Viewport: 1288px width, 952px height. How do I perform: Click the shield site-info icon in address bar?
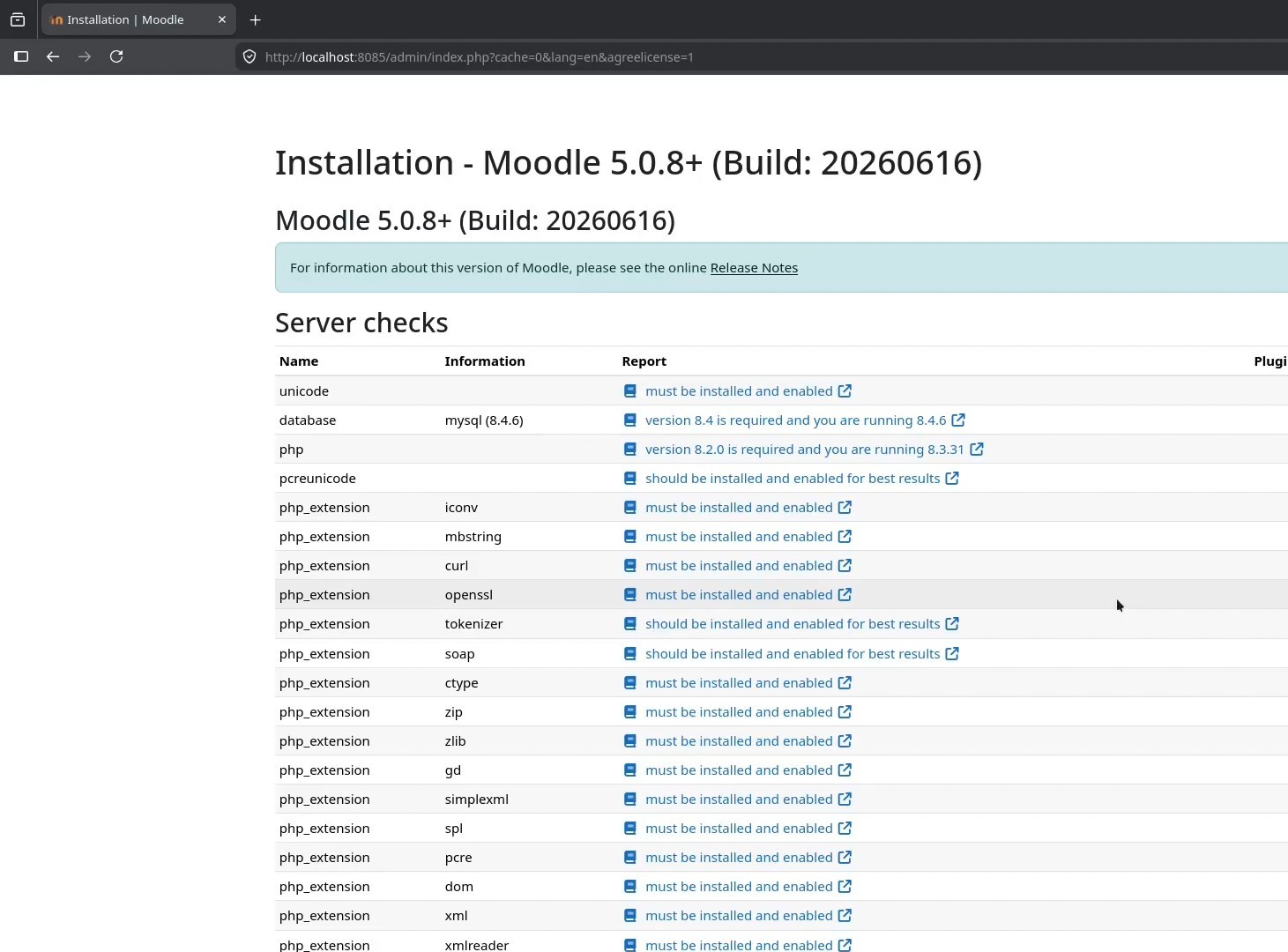click(x=249, y=56)
